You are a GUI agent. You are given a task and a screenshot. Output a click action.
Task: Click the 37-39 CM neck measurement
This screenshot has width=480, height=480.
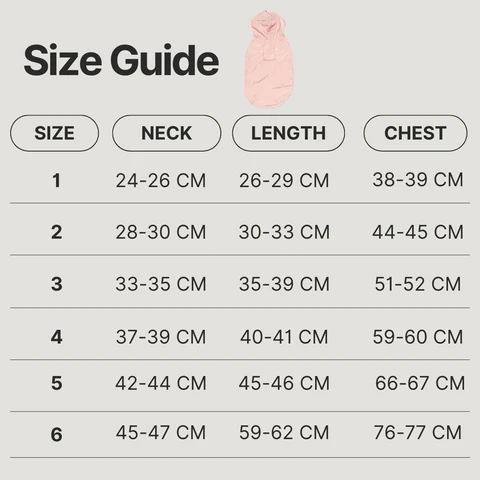coord(161,337)
